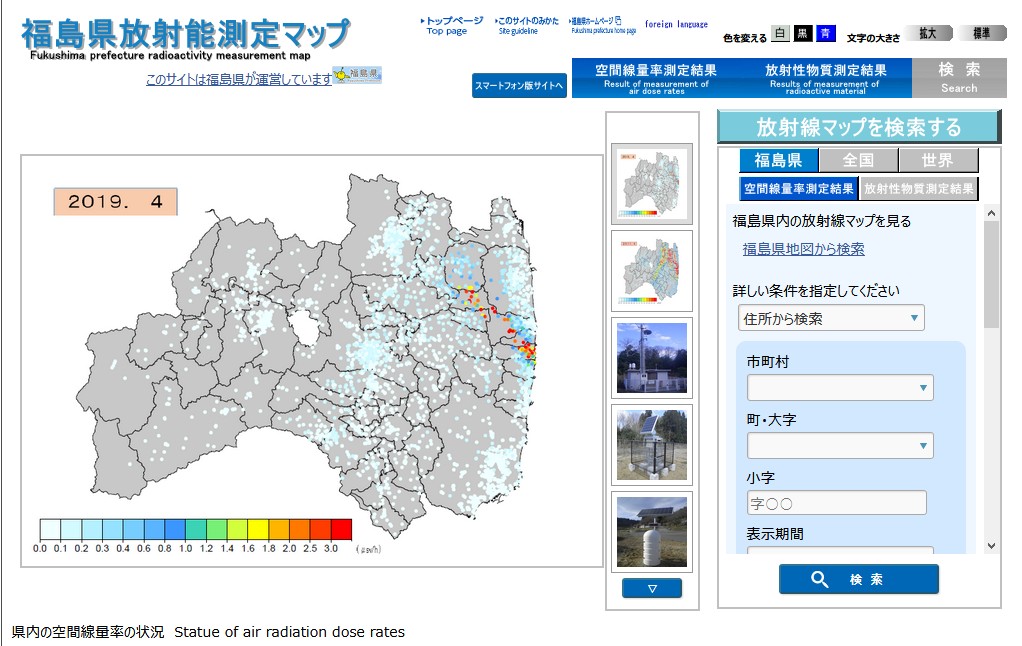The image size is (1022, 646).
Task: Enlarge text with 拡大 button
Action: (x=928, y=33)
